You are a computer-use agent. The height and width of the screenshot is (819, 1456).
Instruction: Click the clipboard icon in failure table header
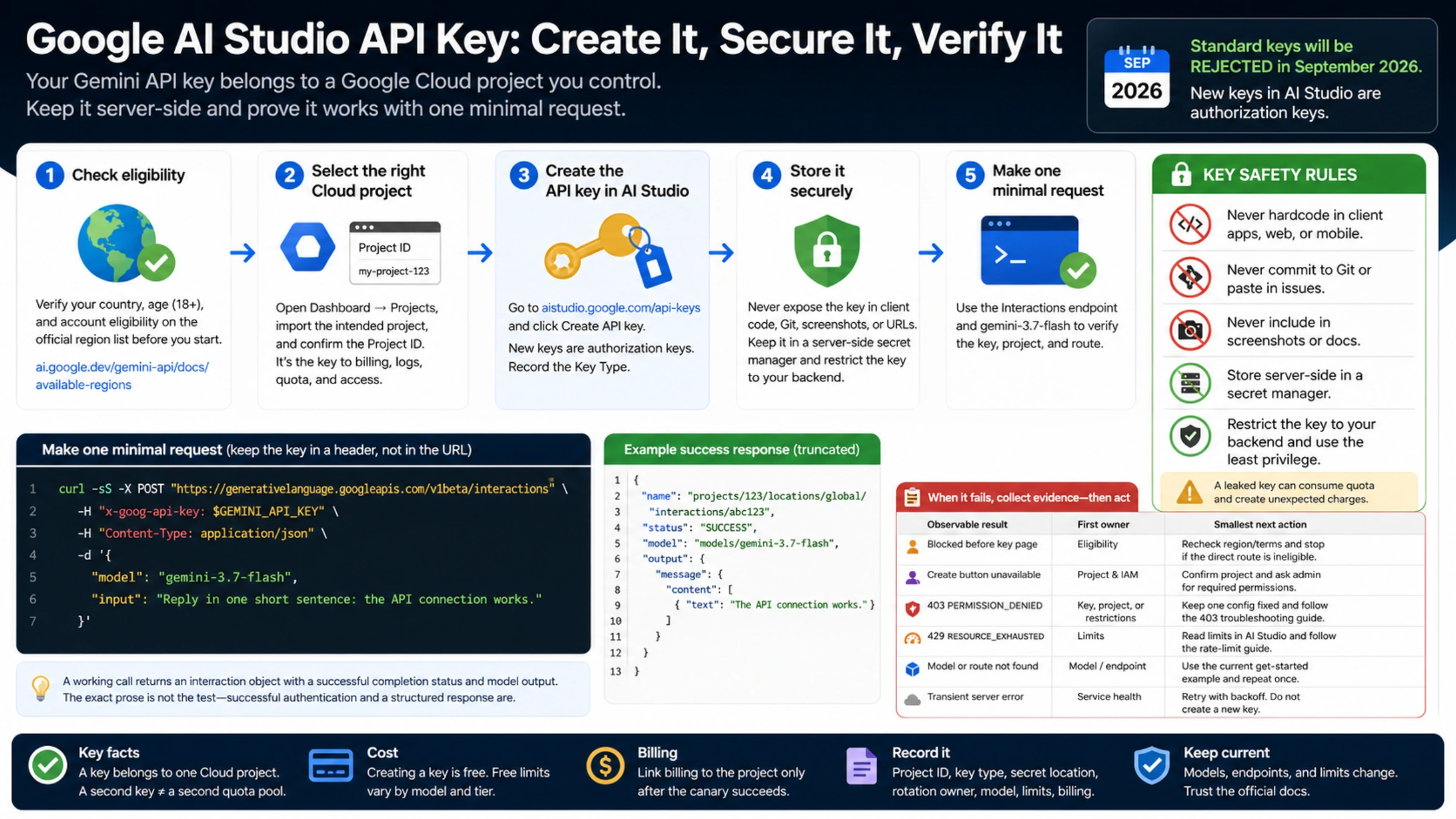pyautogui.click(x=912, y=497)
